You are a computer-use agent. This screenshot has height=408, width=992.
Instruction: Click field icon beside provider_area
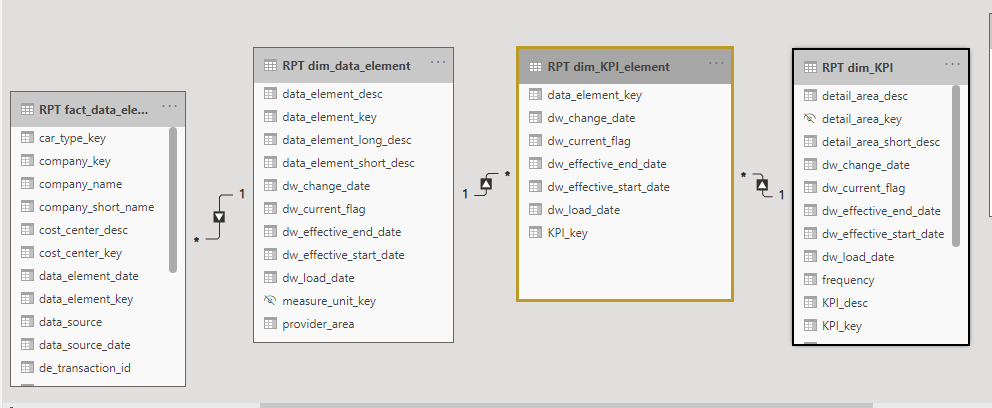point(270,324)
